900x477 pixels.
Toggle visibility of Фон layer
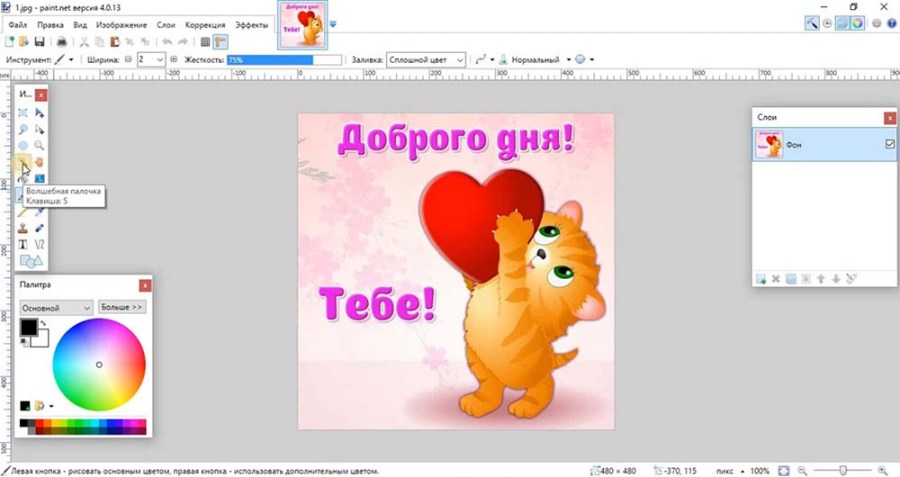[890, 144]
